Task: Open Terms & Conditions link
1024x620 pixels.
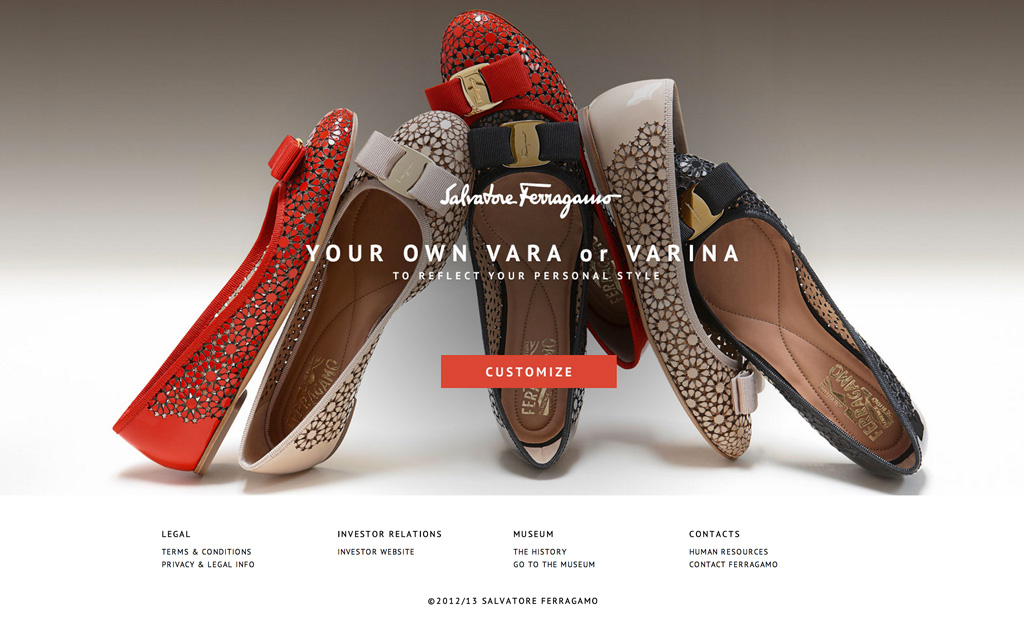Action: (206, 552)
